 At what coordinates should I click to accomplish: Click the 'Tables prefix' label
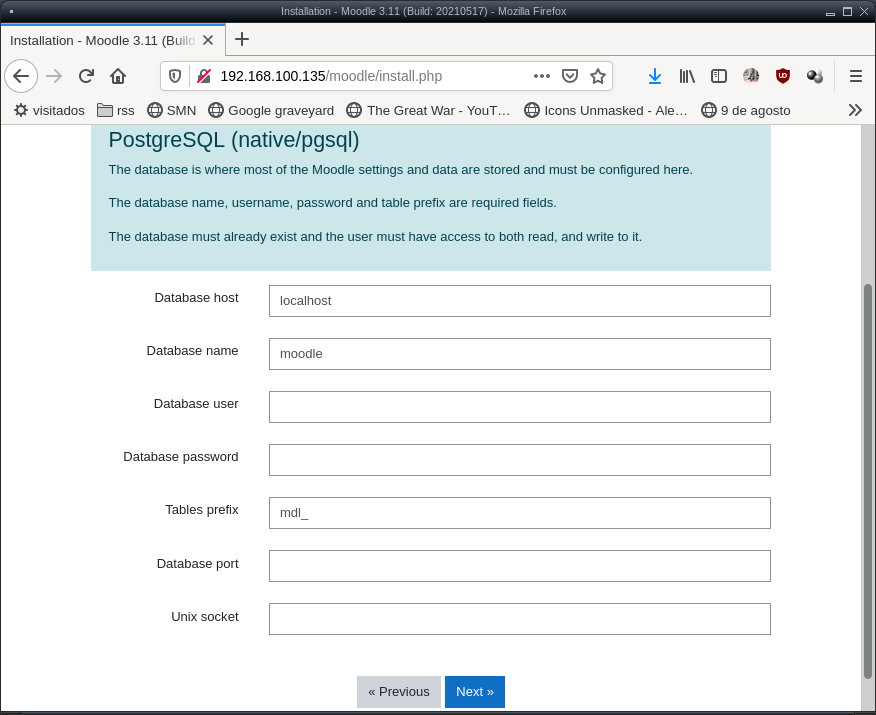202,510
